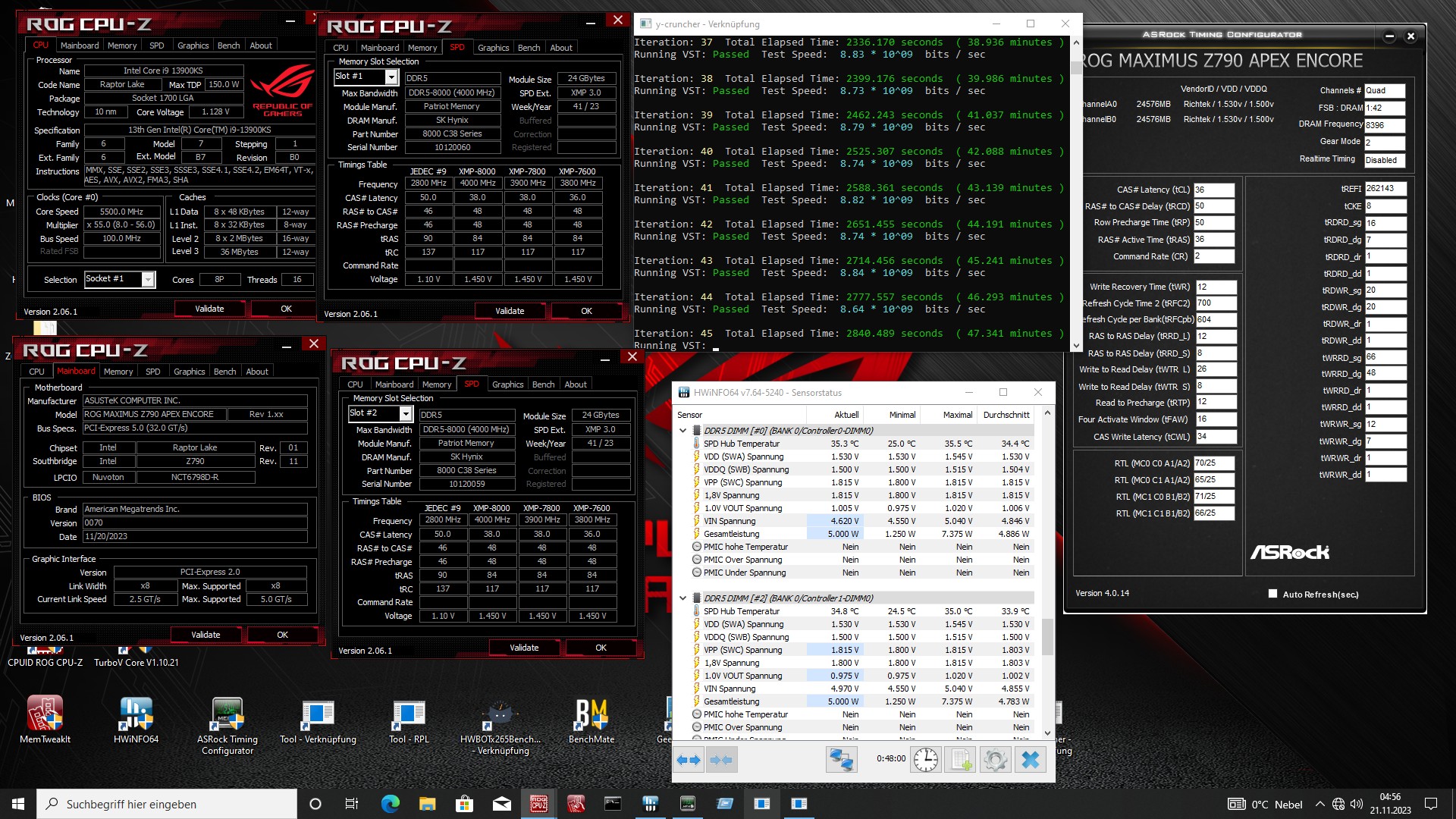Open Graphics tab in Slot #2 CPU-Z window
The height and width of the screenshot is (819, 1456).
pos(507,384)
